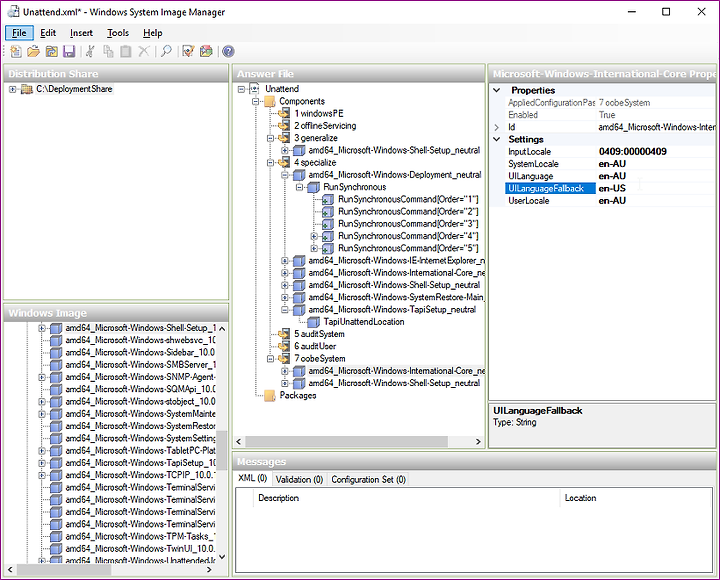Collapse the 3 generalize pass
This screenshot has width=720, height=580.
pos(270,138)
